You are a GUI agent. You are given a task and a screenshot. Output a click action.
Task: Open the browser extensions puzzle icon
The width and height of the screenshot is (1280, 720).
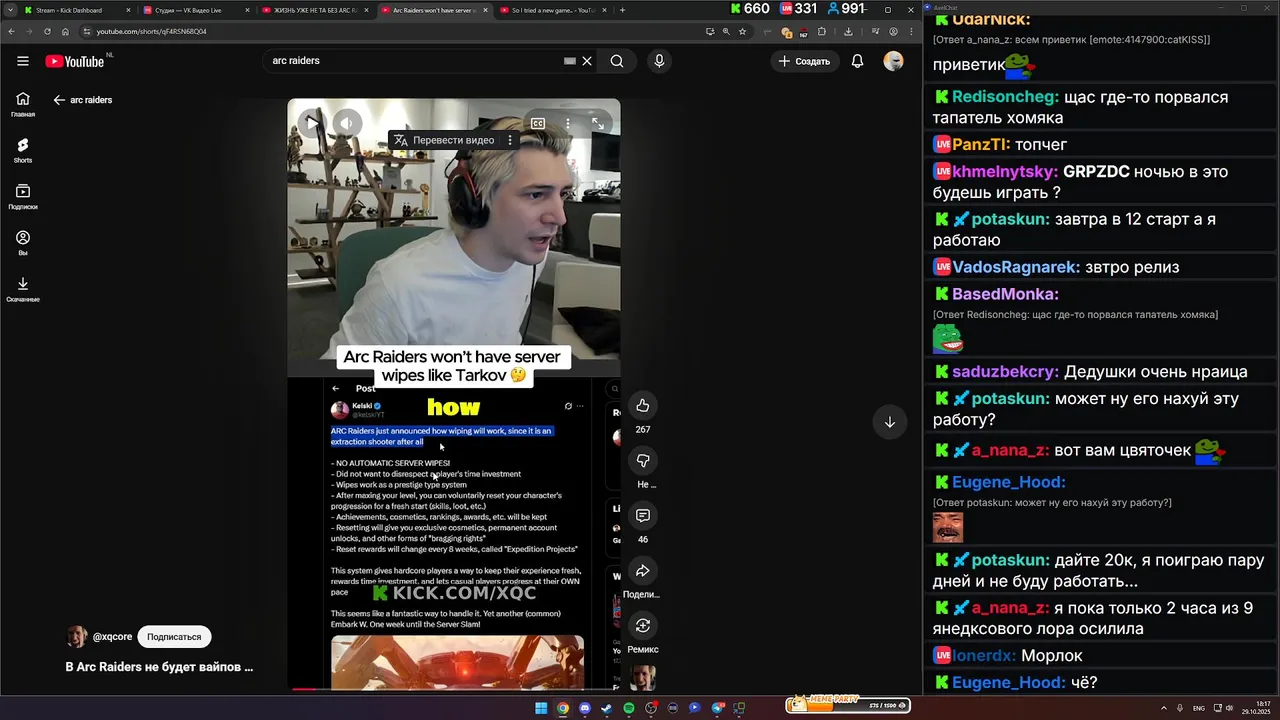[822, 31]
